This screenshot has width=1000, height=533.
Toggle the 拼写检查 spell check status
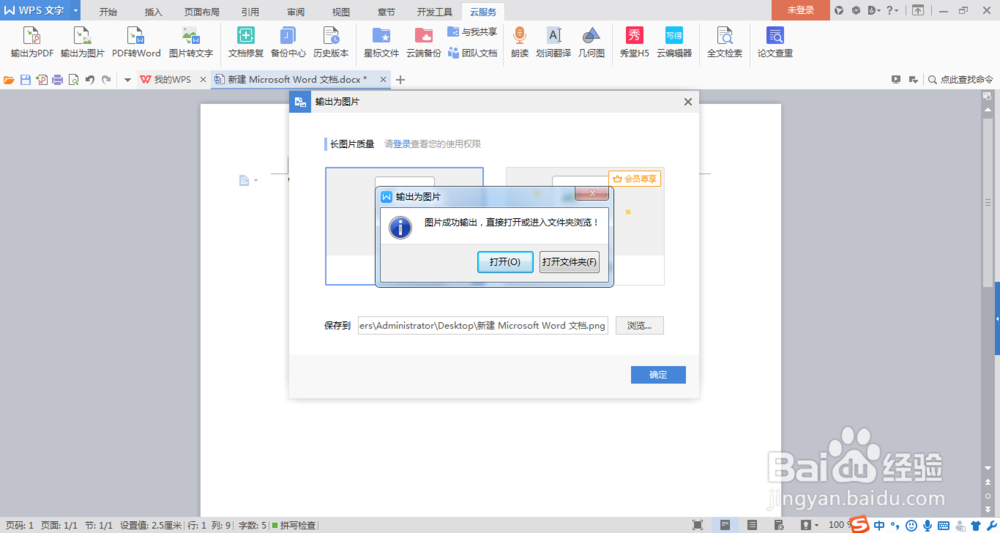pos(294,526)
